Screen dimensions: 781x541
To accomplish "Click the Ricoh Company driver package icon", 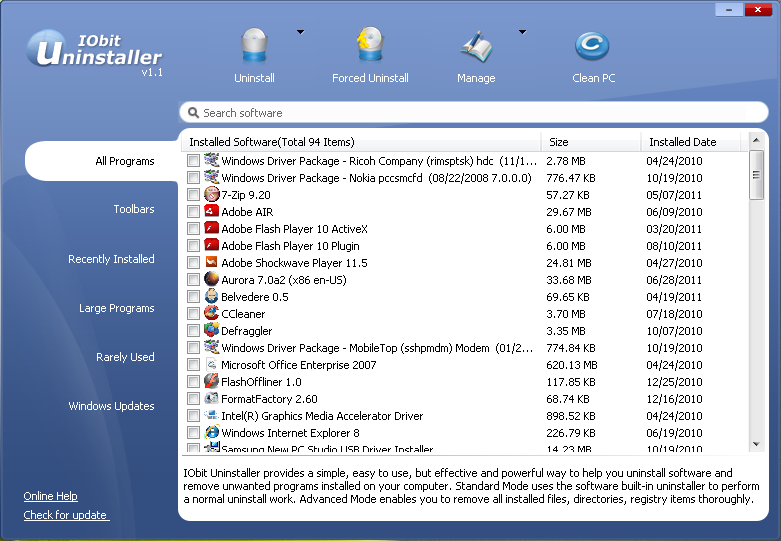I will coord(212,160).
